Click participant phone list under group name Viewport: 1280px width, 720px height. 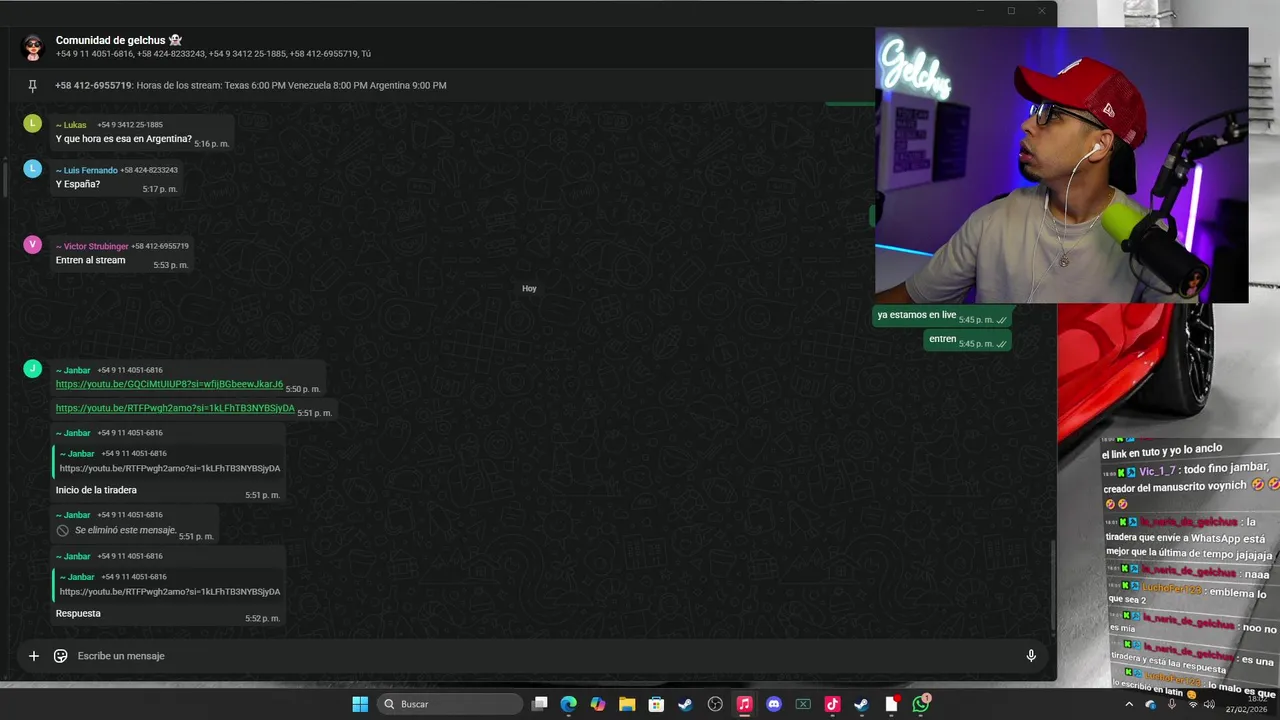[213, 54]
